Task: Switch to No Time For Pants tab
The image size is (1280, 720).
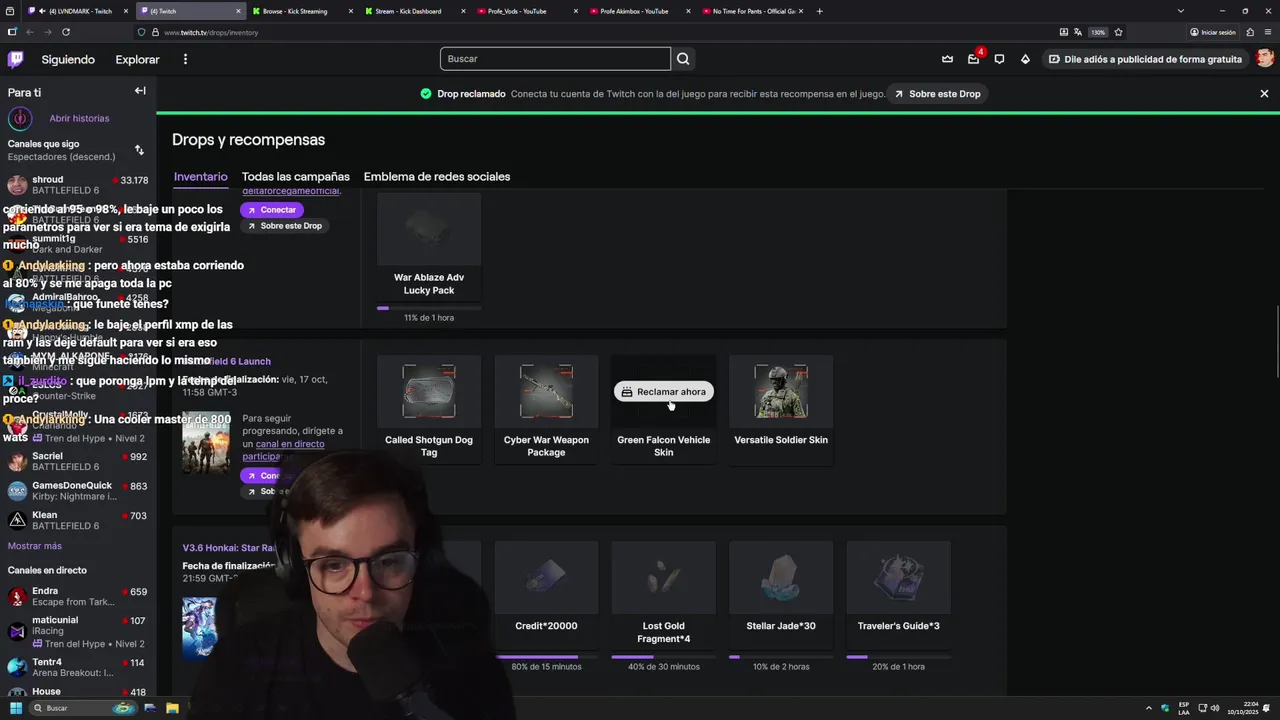Action: pyautogui.click(x=751, y=11)
